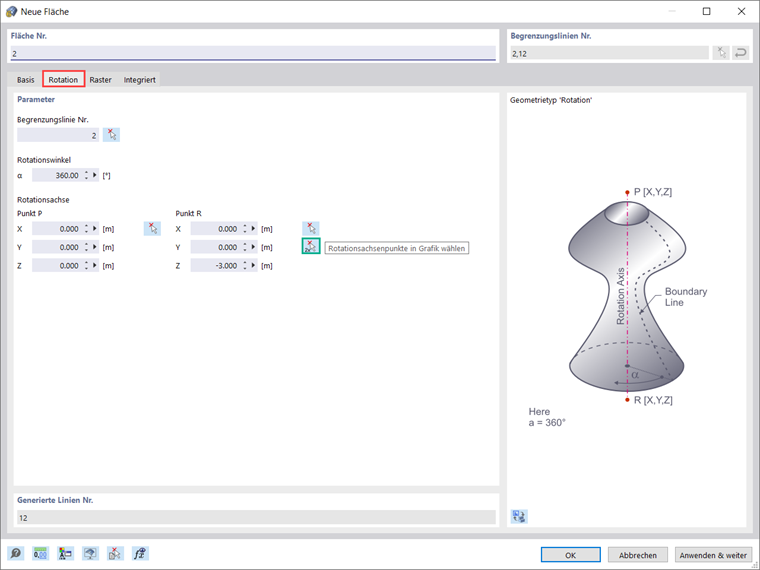760x570 pixels.
Task: Open the Rotation tab
Action: point(63,79)
